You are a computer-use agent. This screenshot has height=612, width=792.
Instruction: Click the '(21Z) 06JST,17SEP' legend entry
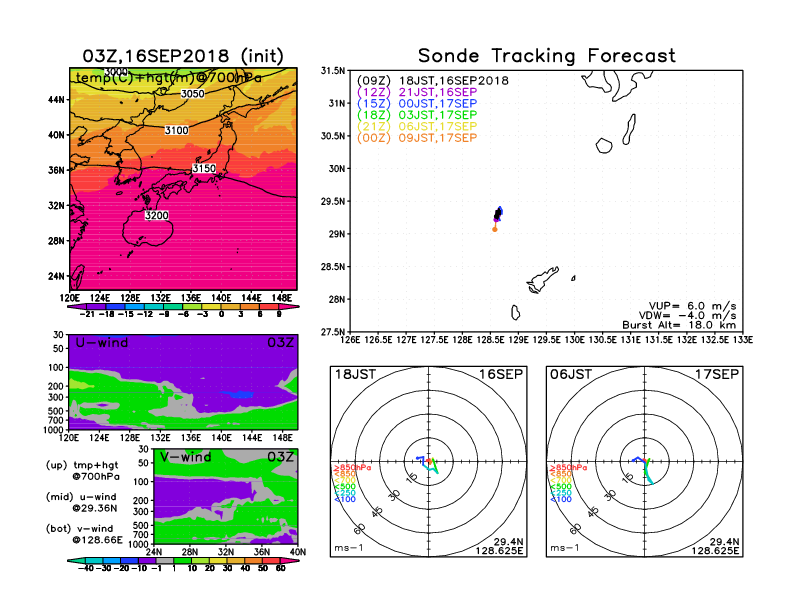click(x=417, y=127)
